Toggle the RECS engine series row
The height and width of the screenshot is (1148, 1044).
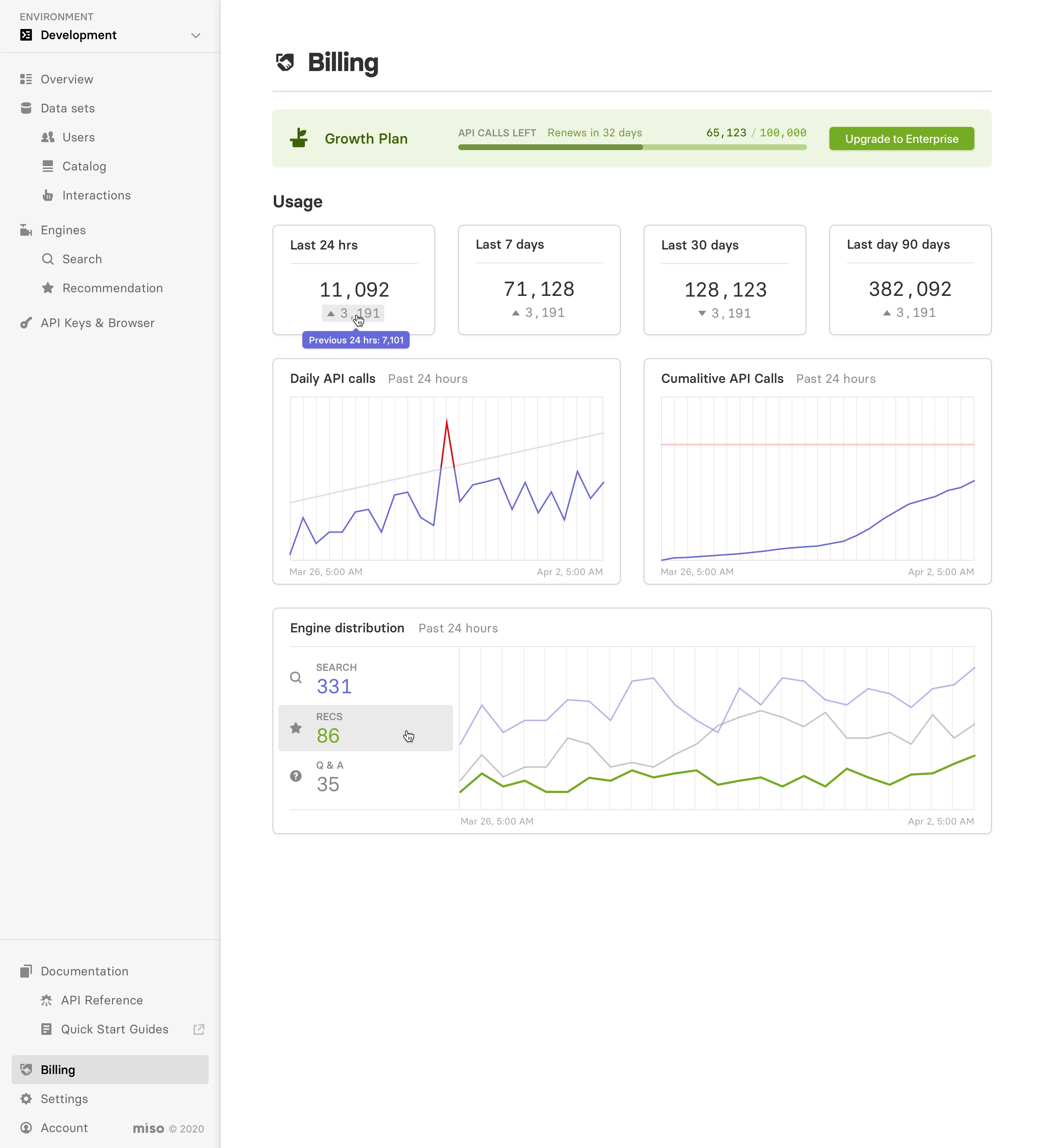(x=365, y=728)
